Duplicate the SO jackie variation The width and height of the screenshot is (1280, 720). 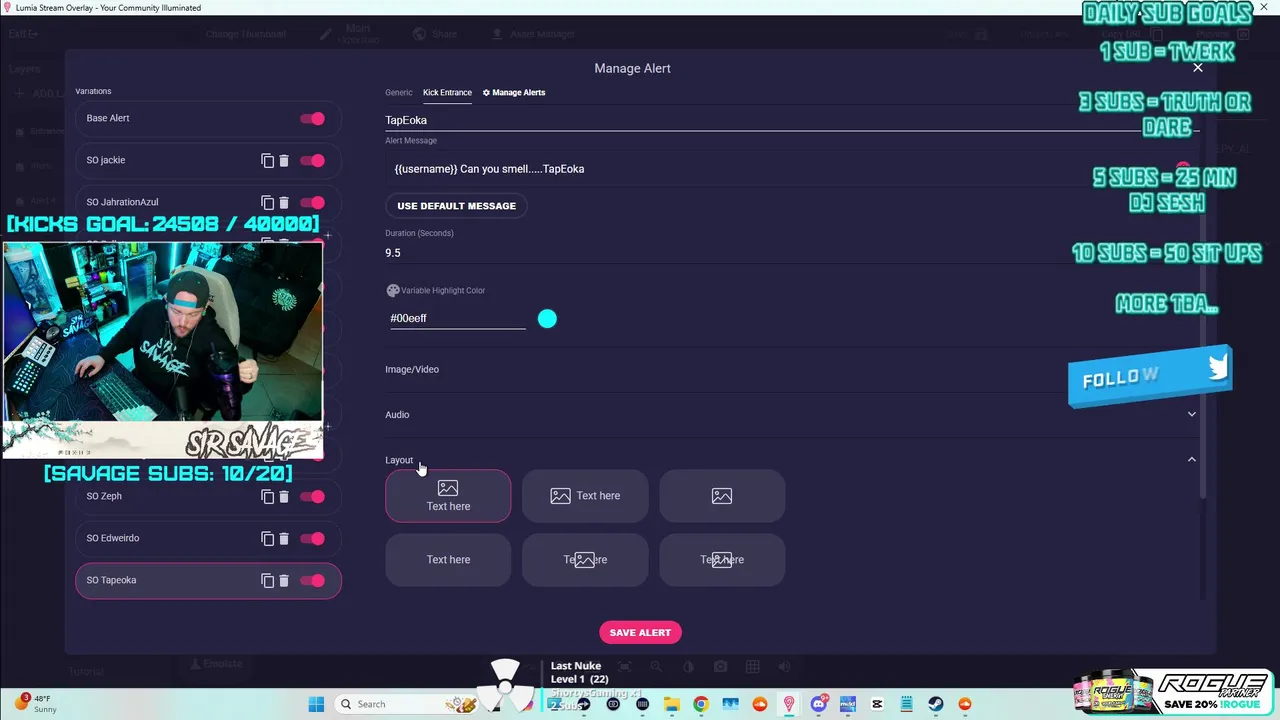267,160
